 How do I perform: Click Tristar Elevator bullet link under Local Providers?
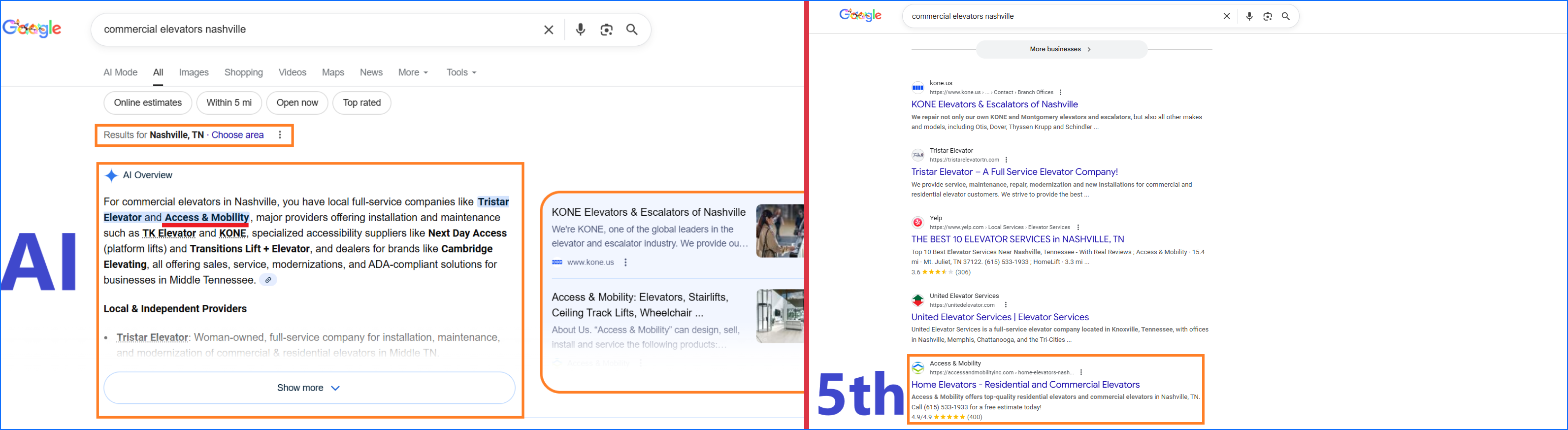[152, 337]
